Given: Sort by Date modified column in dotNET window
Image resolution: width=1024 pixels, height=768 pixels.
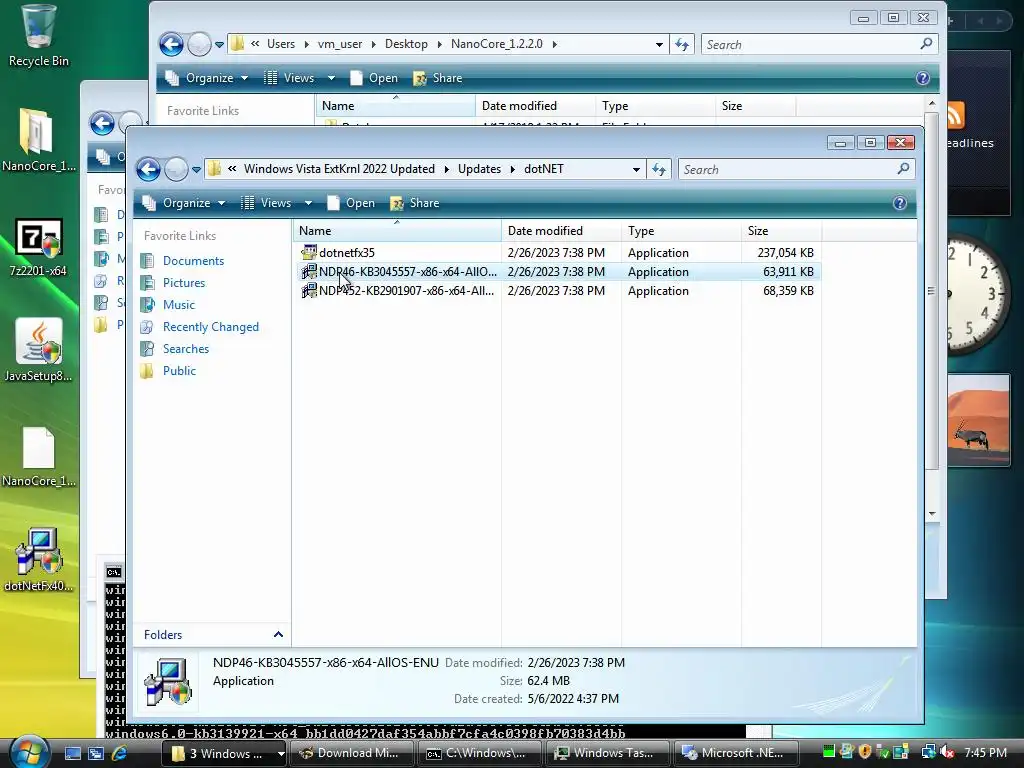Looking at the screenshot, I should pos(561,231).
